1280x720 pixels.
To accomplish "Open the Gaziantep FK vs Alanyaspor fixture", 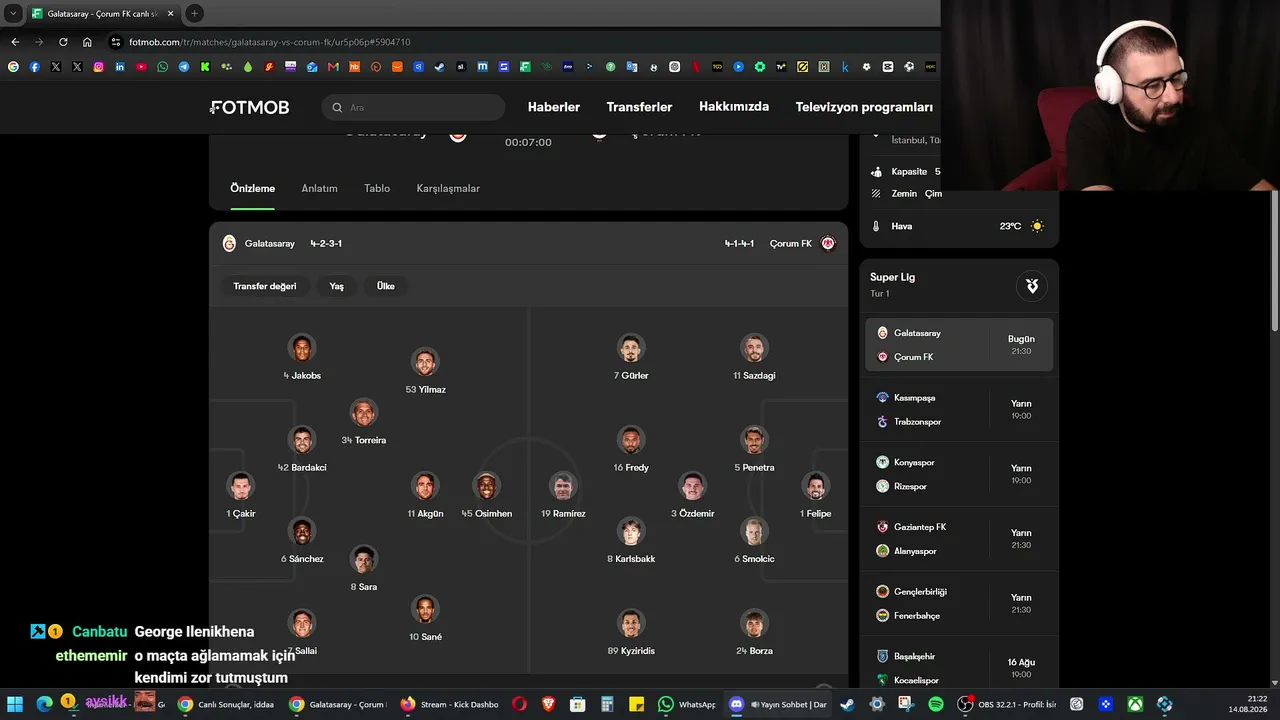I will 959,539.
